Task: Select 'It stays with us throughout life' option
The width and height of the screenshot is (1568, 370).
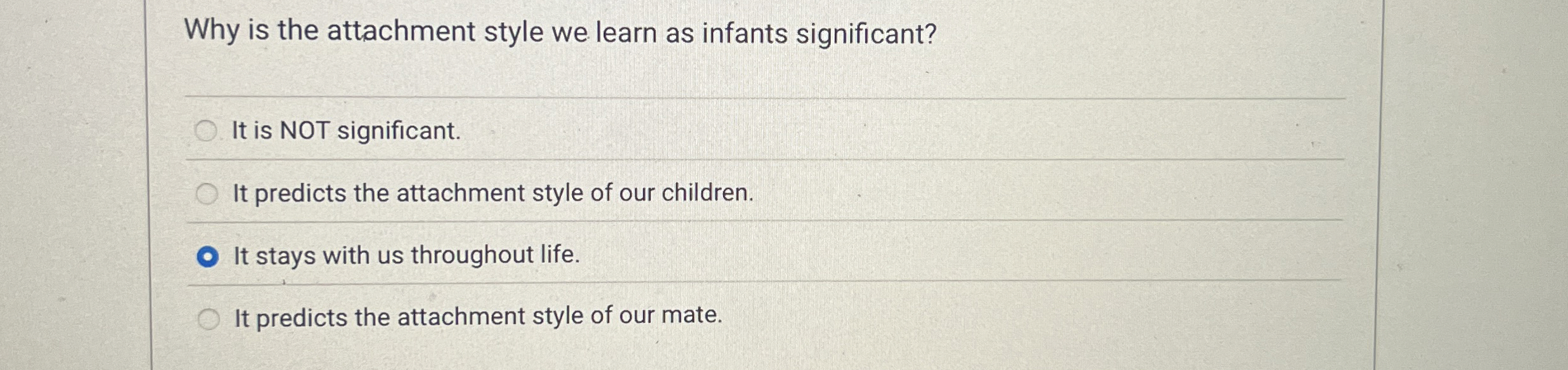Action: click(209, 256)
